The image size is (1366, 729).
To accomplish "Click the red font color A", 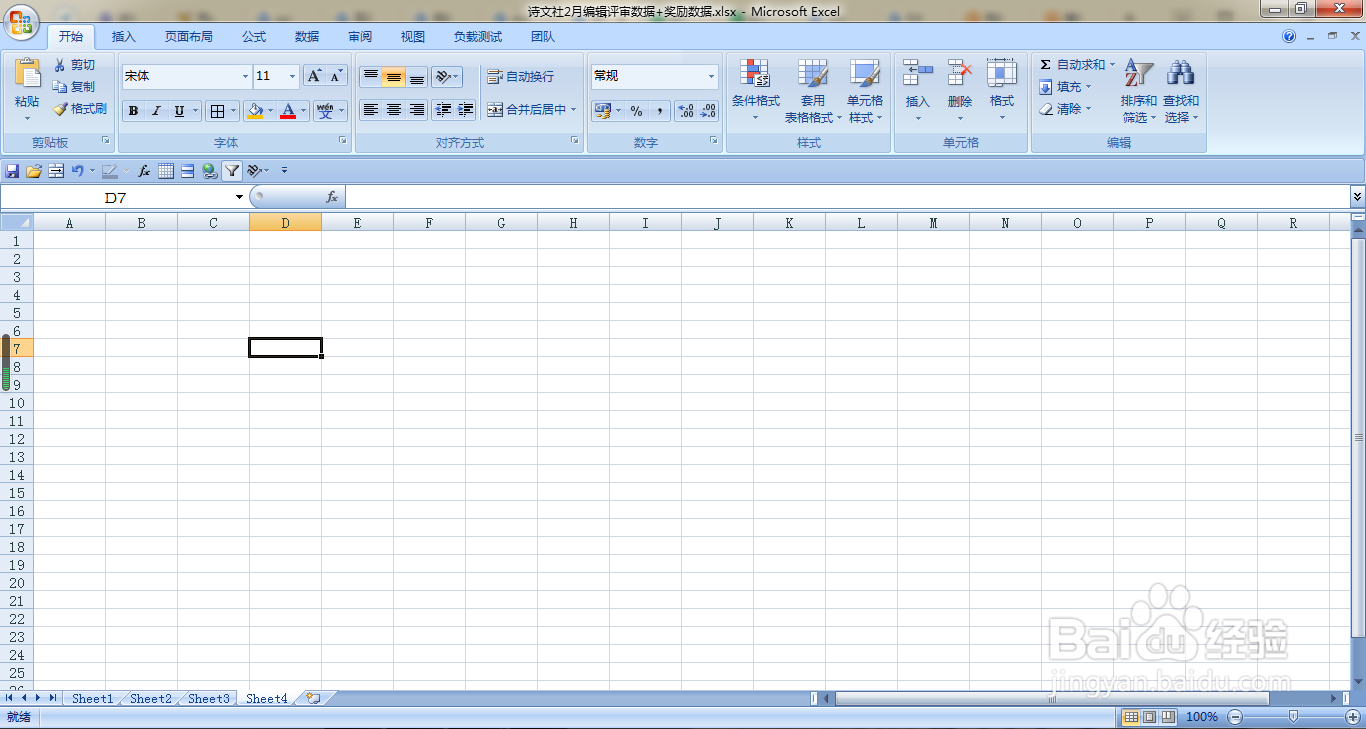I will click(x=288, y=111).
